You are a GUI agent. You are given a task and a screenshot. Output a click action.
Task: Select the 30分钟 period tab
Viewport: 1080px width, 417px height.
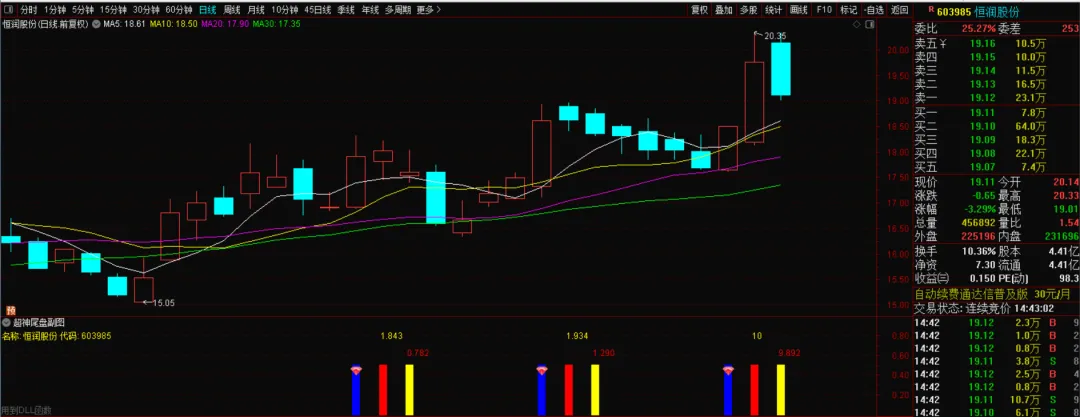146,10
